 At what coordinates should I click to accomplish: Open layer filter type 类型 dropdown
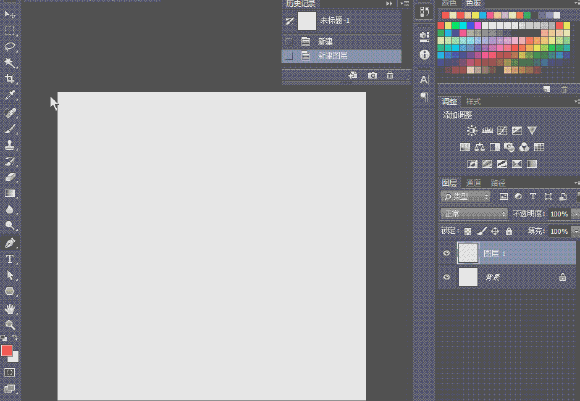coord(466,197)
